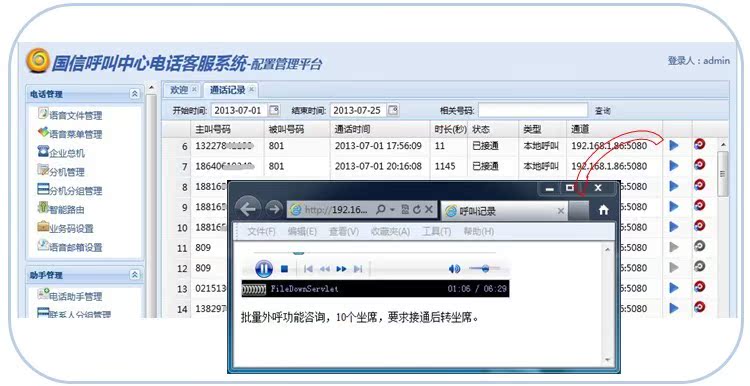This screenshot has height=386, width=750.
Task: Click the search magnifier in IE address bar
Action: 381,210
